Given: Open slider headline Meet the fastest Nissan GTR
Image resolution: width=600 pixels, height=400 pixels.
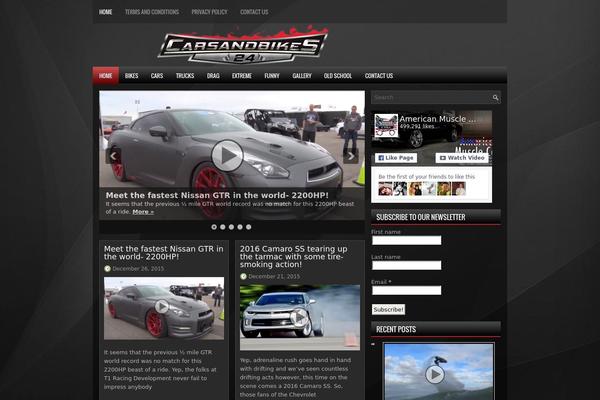Looking at the screenshot, I should click(x=217, y=195).
